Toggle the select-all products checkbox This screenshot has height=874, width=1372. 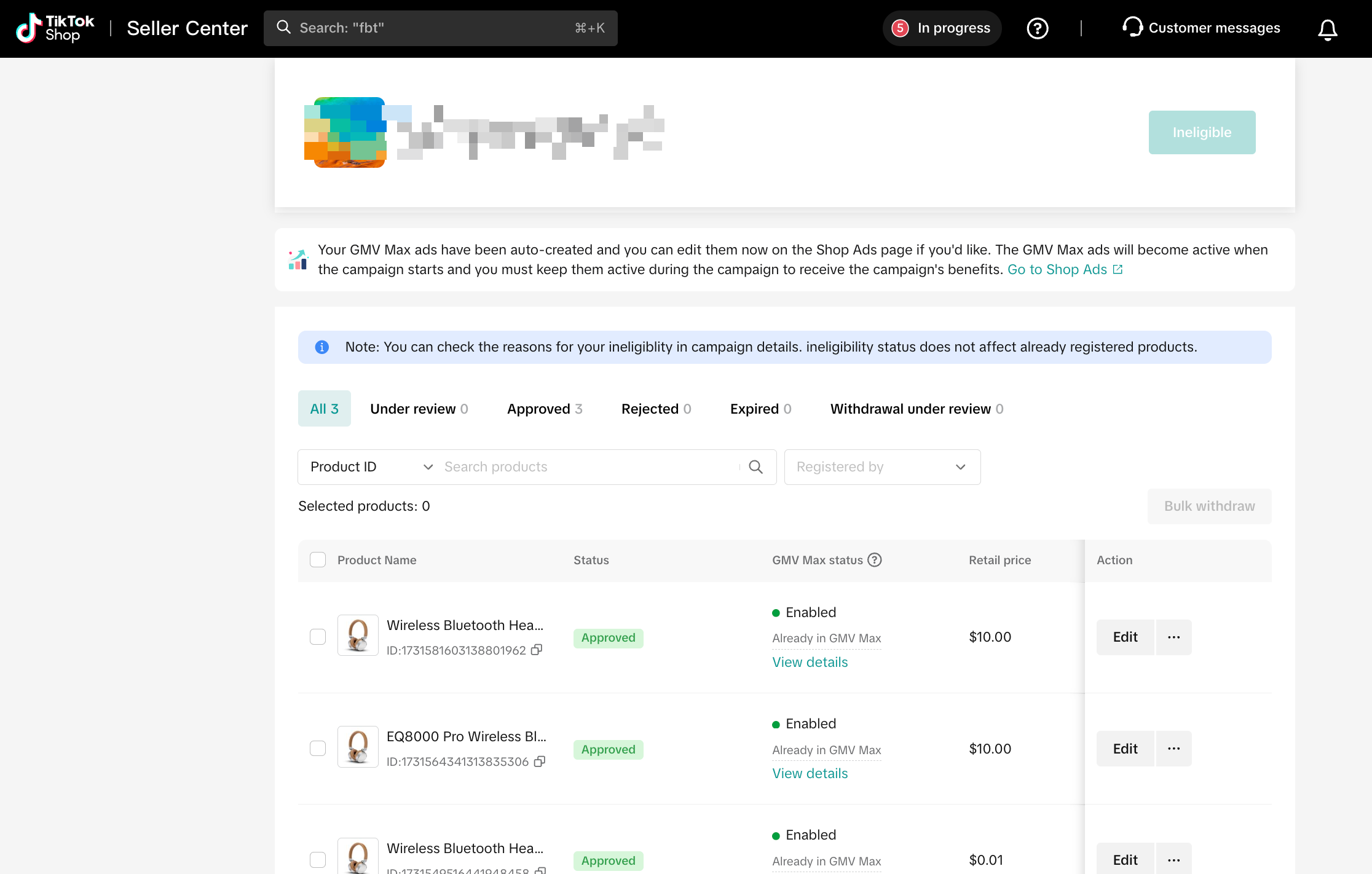point(318,560)
